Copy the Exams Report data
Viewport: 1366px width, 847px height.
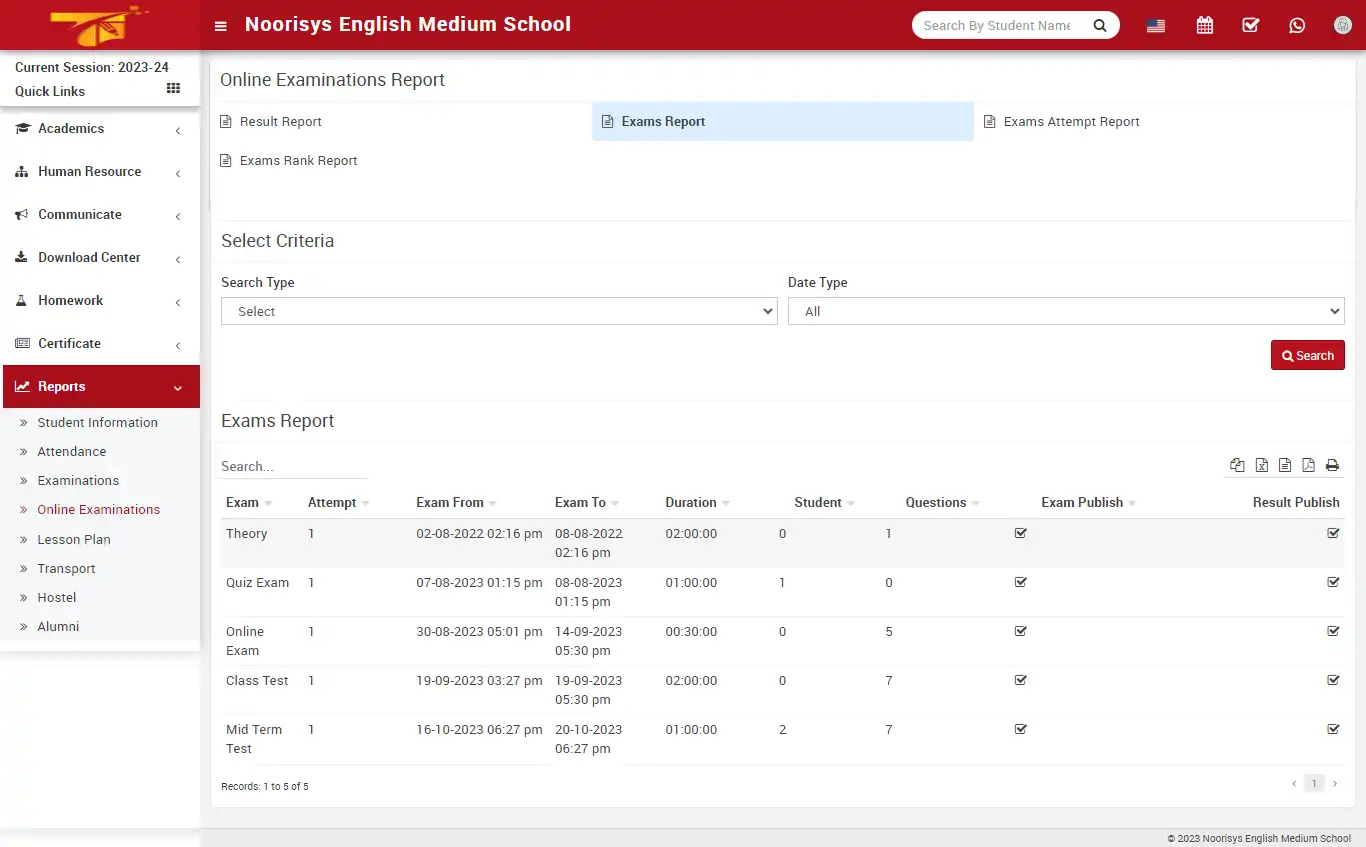1237,465
